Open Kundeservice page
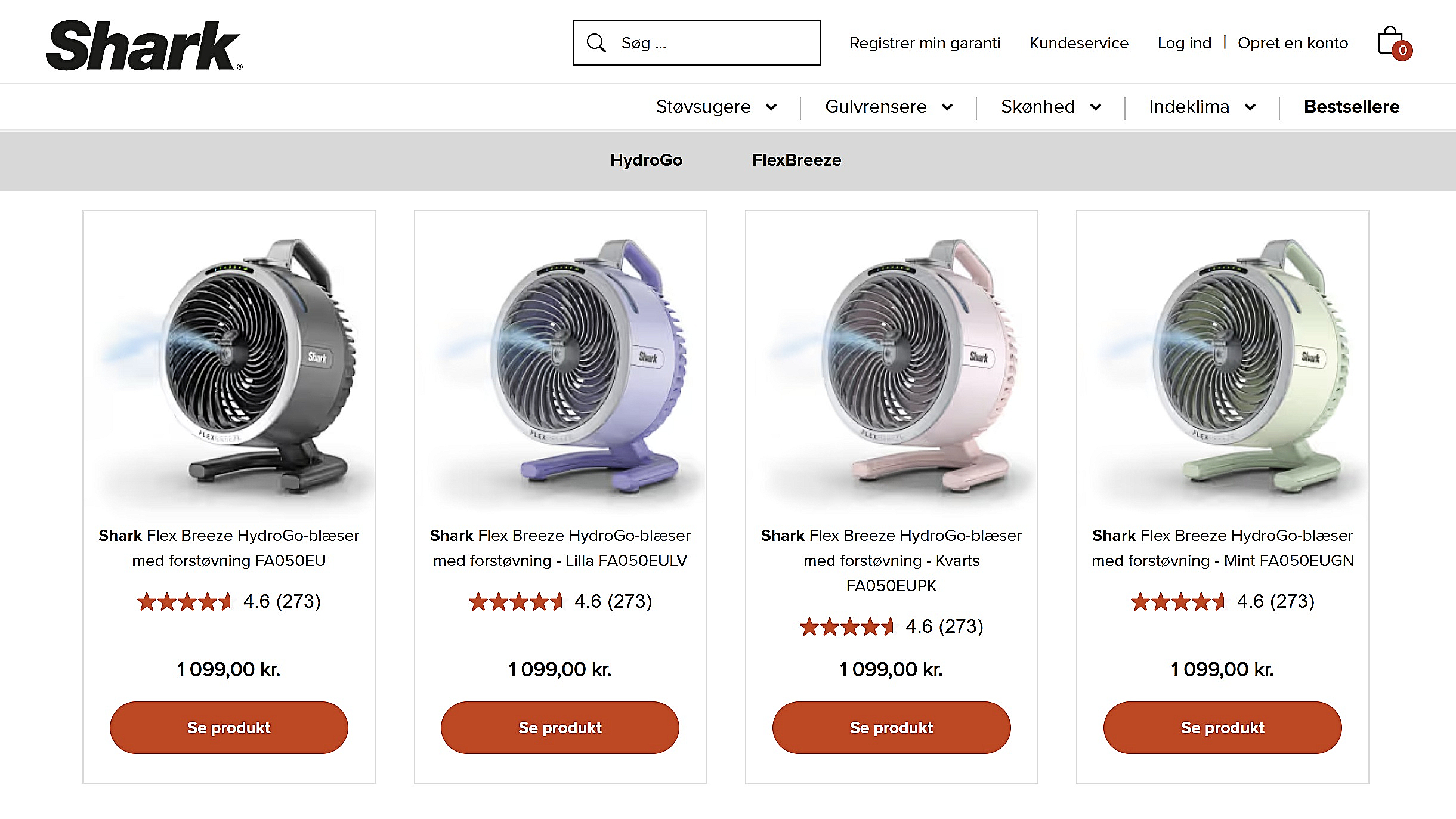 (x=1078, y=42)
